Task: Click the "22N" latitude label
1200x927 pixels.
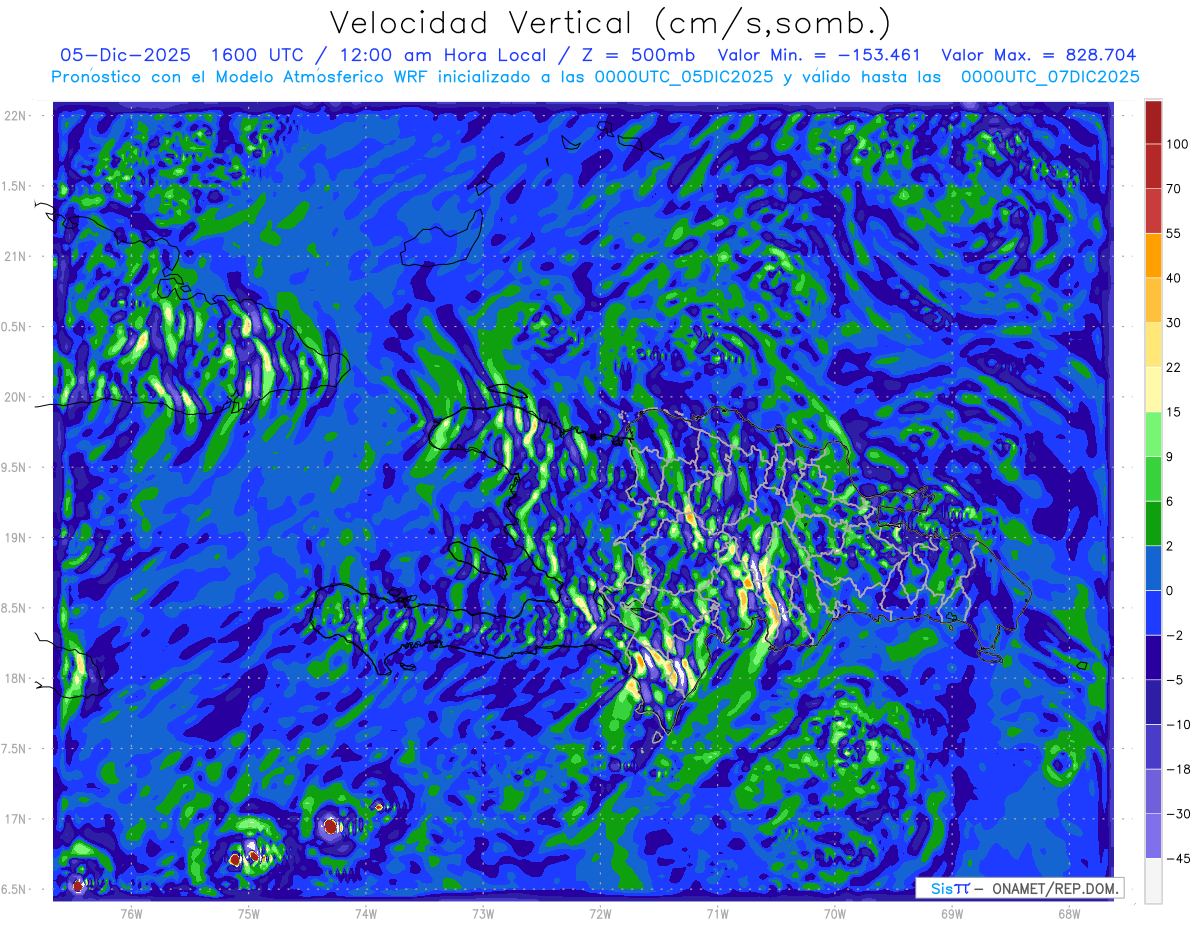Action: click(17, 116)
